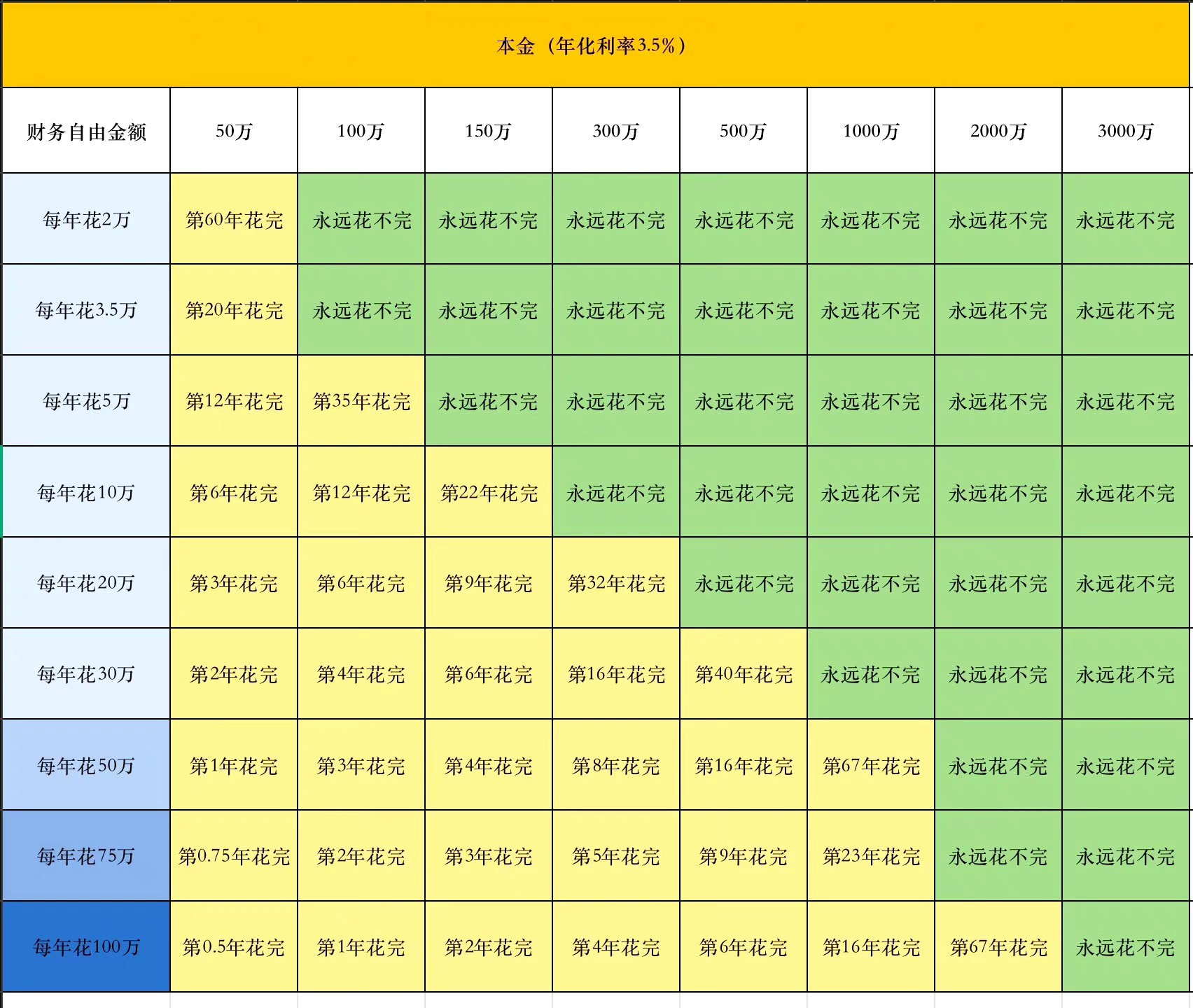1193x1008 pixels.
Task: Select the 300万 column header
Action: pyautogui.click(x=616, y=131)
